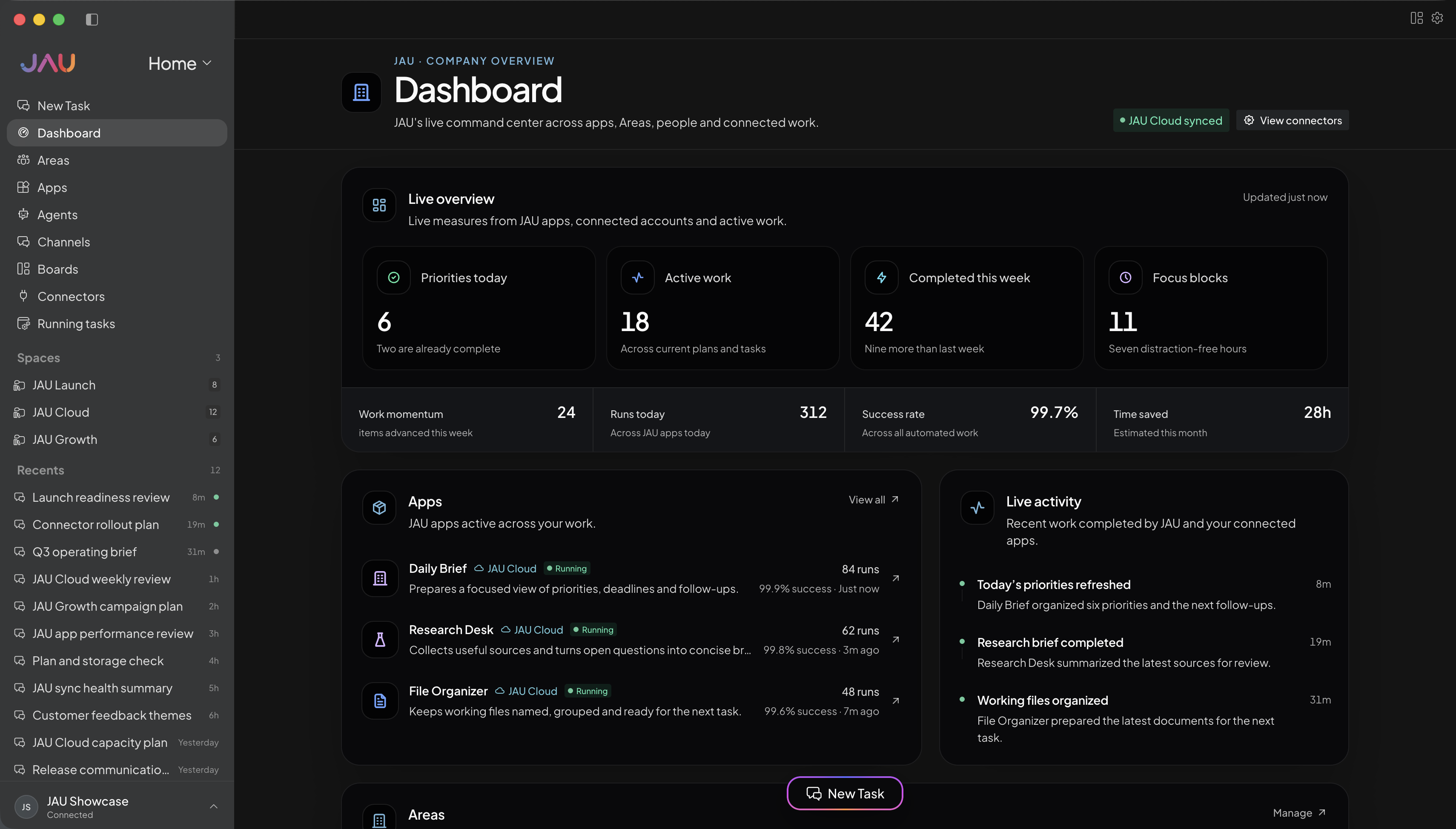This screenshot has width=1456, height=829.
Task: Go to Agents in the sidebar
Action: pyautogui.click(x=117, y=214)
